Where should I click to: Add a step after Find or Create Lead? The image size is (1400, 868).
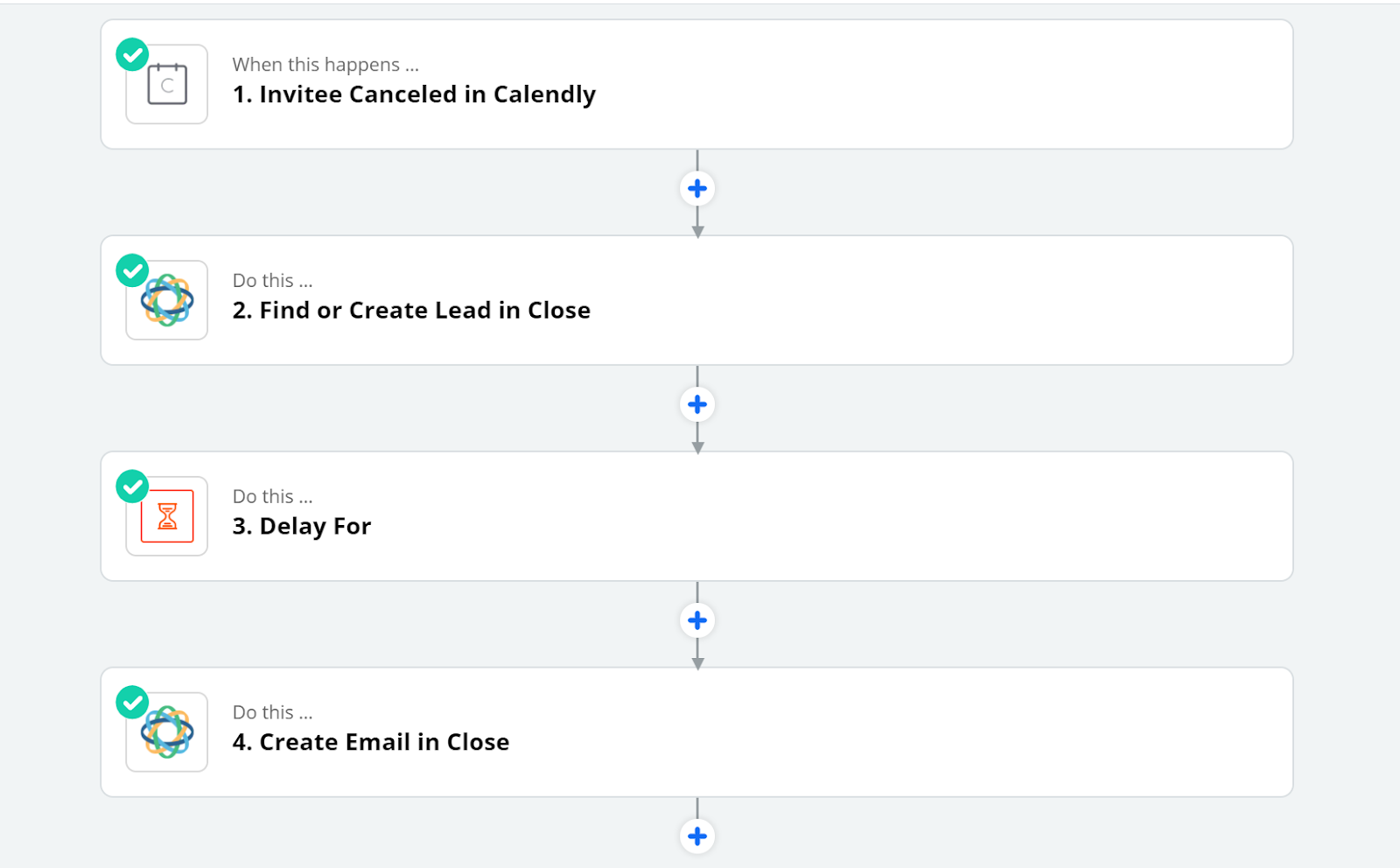(697, 404)
